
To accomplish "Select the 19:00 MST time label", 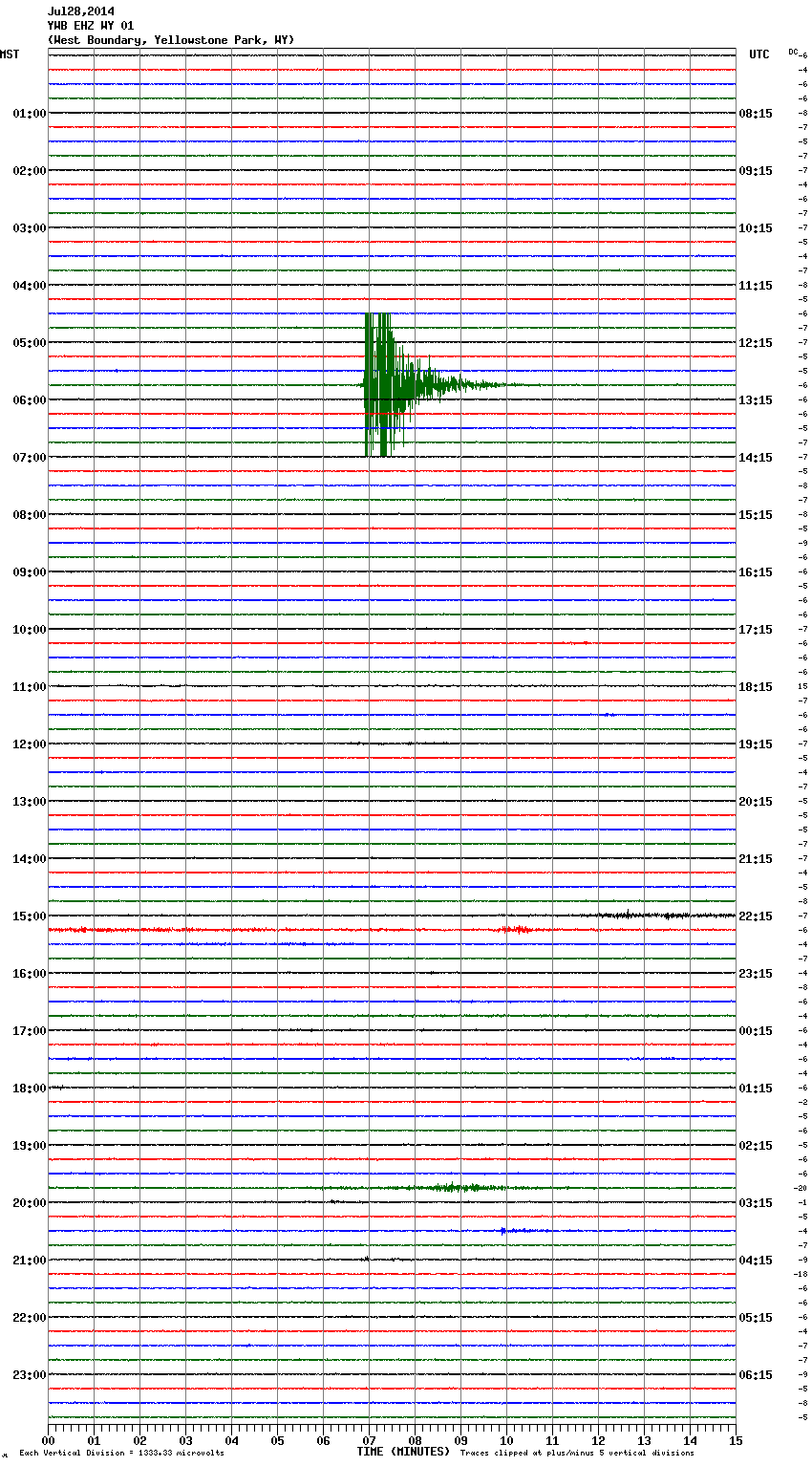I will [30, 1146].
